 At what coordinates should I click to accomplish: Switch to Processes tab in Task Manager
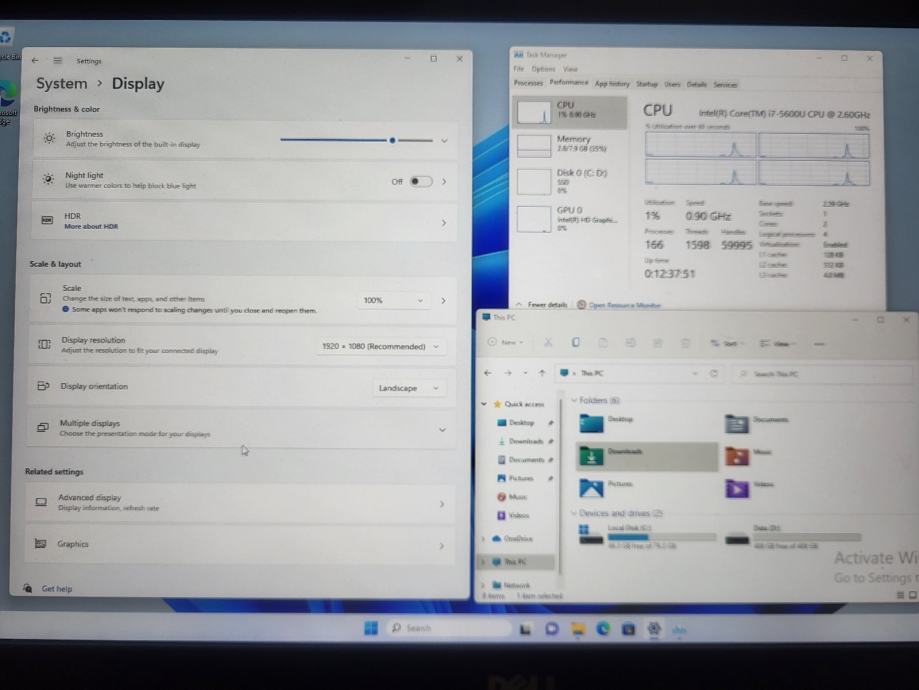[528, 83]
